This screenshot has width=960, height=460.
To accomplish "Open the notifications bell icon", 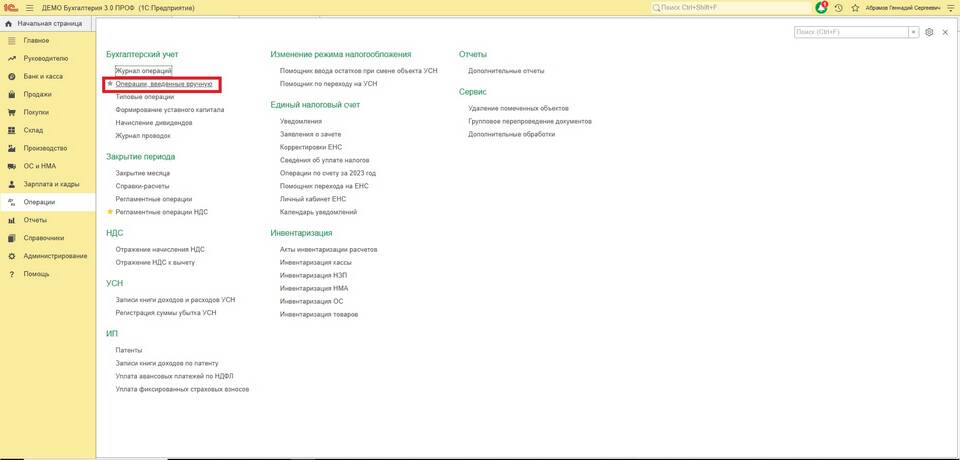I will (821, 7).
